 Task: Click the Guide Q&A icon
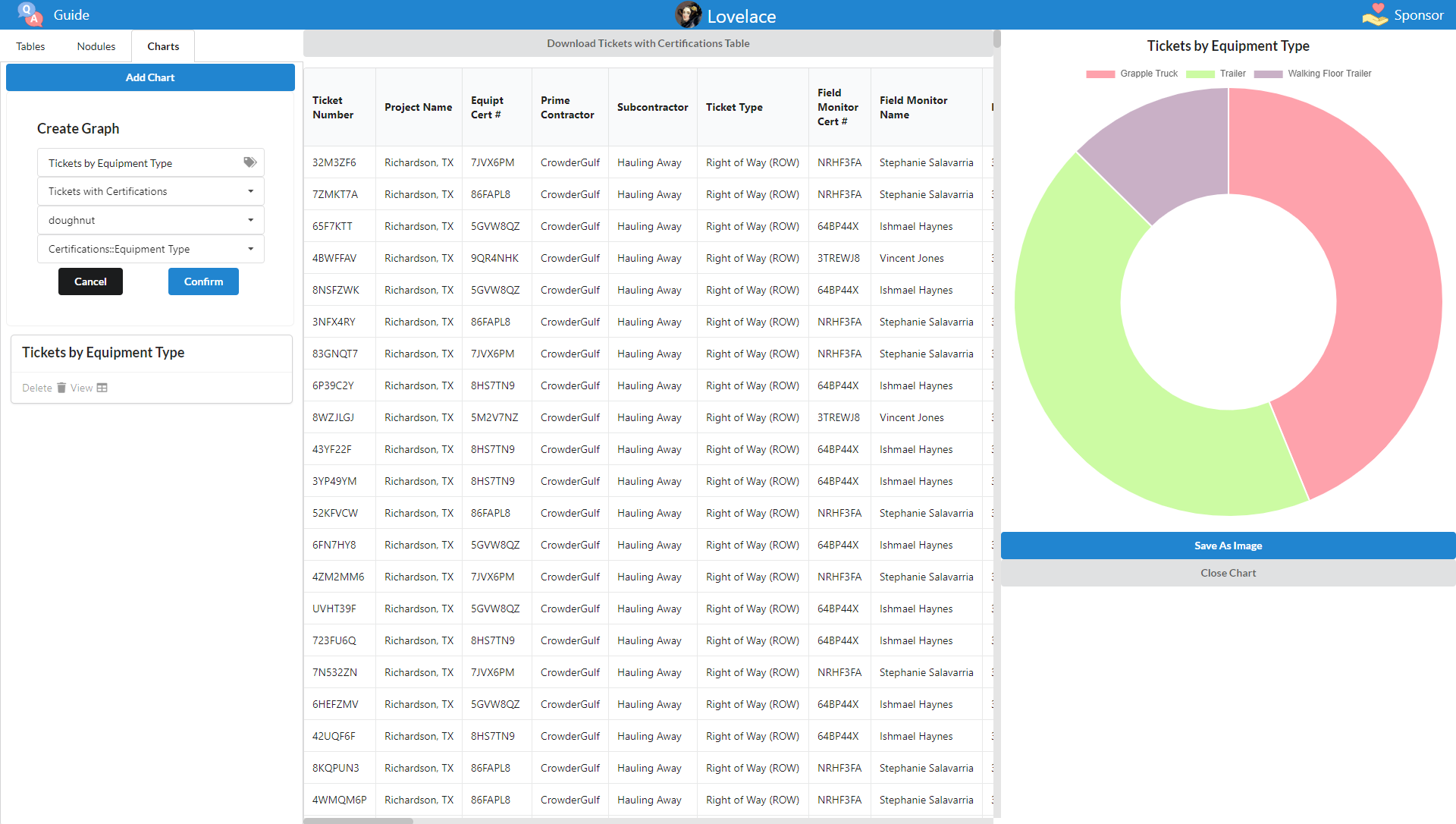pos(30,14)
